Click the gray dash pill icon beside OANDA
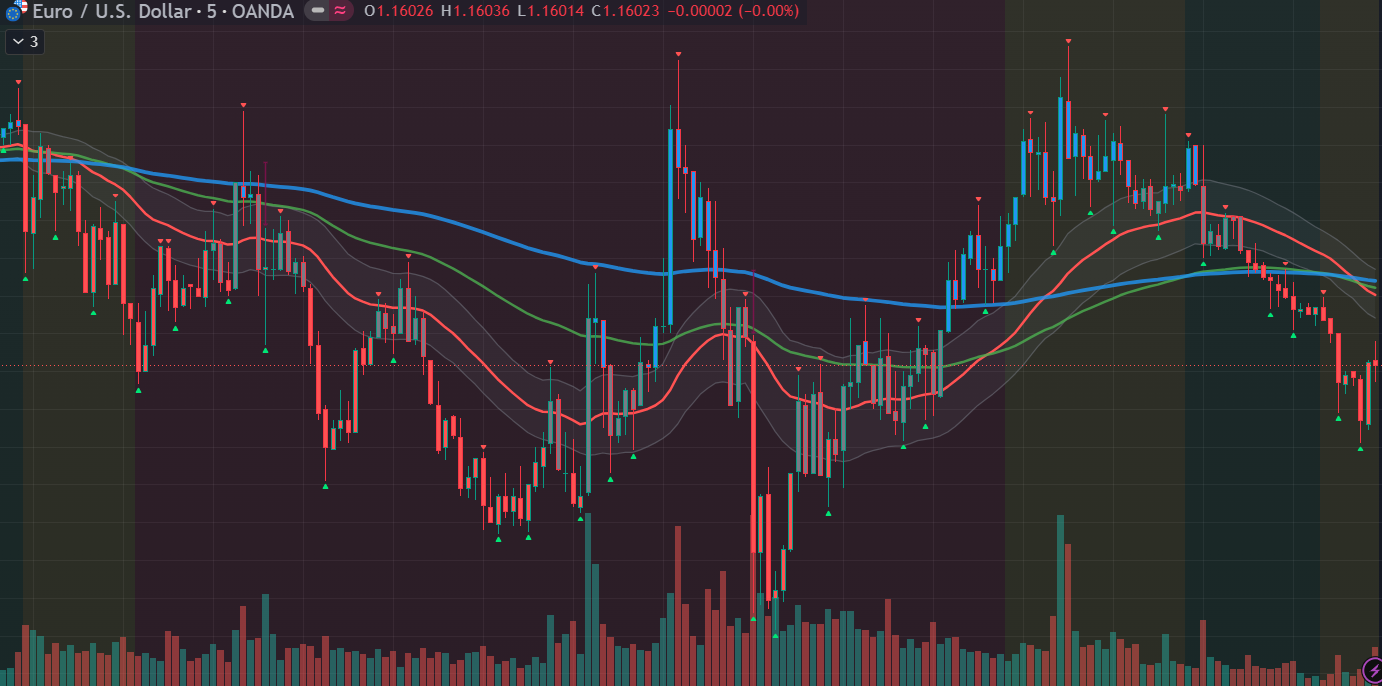 (317, 11)
